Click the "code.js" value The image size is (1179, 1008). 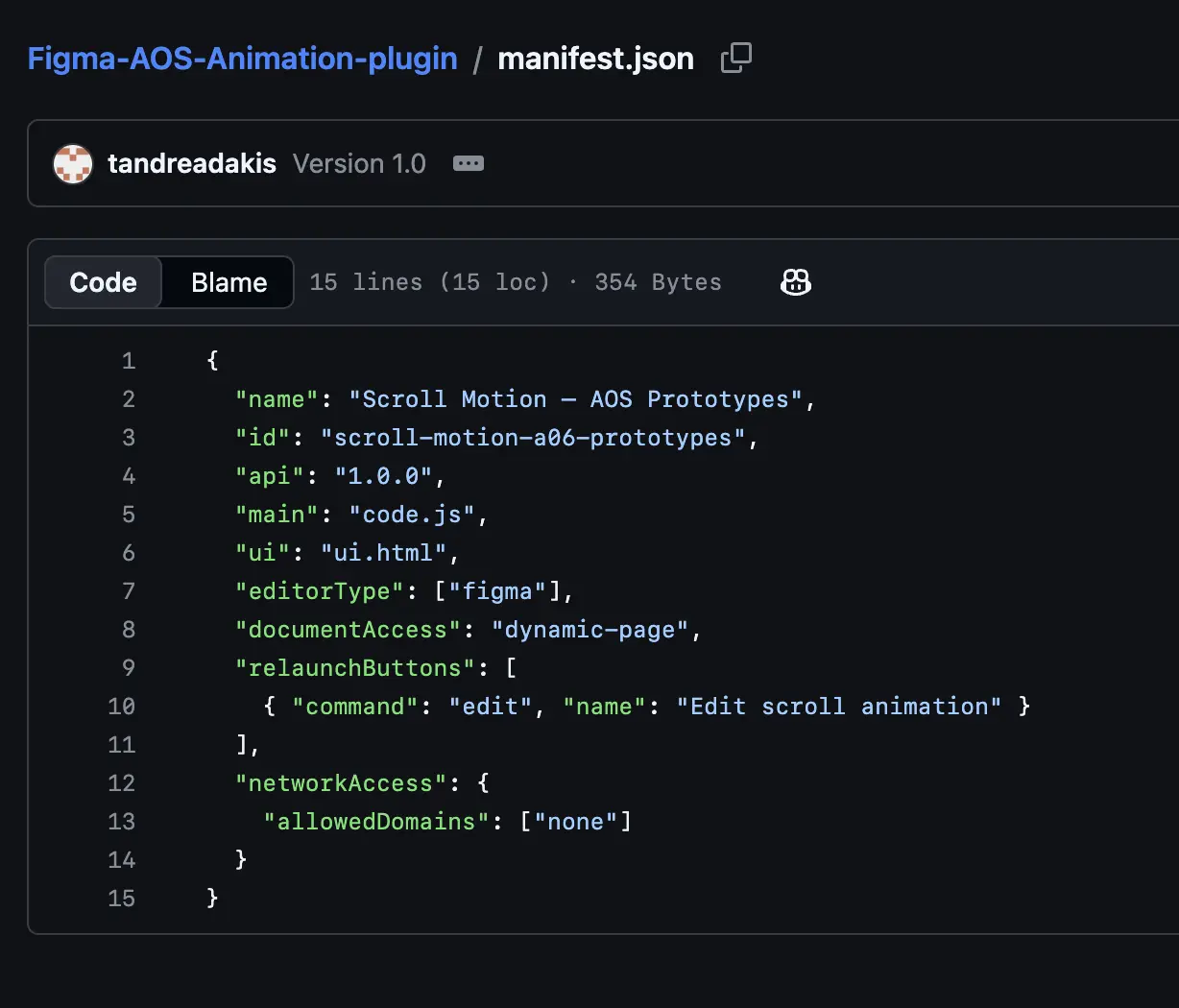(x=412, y=515)
